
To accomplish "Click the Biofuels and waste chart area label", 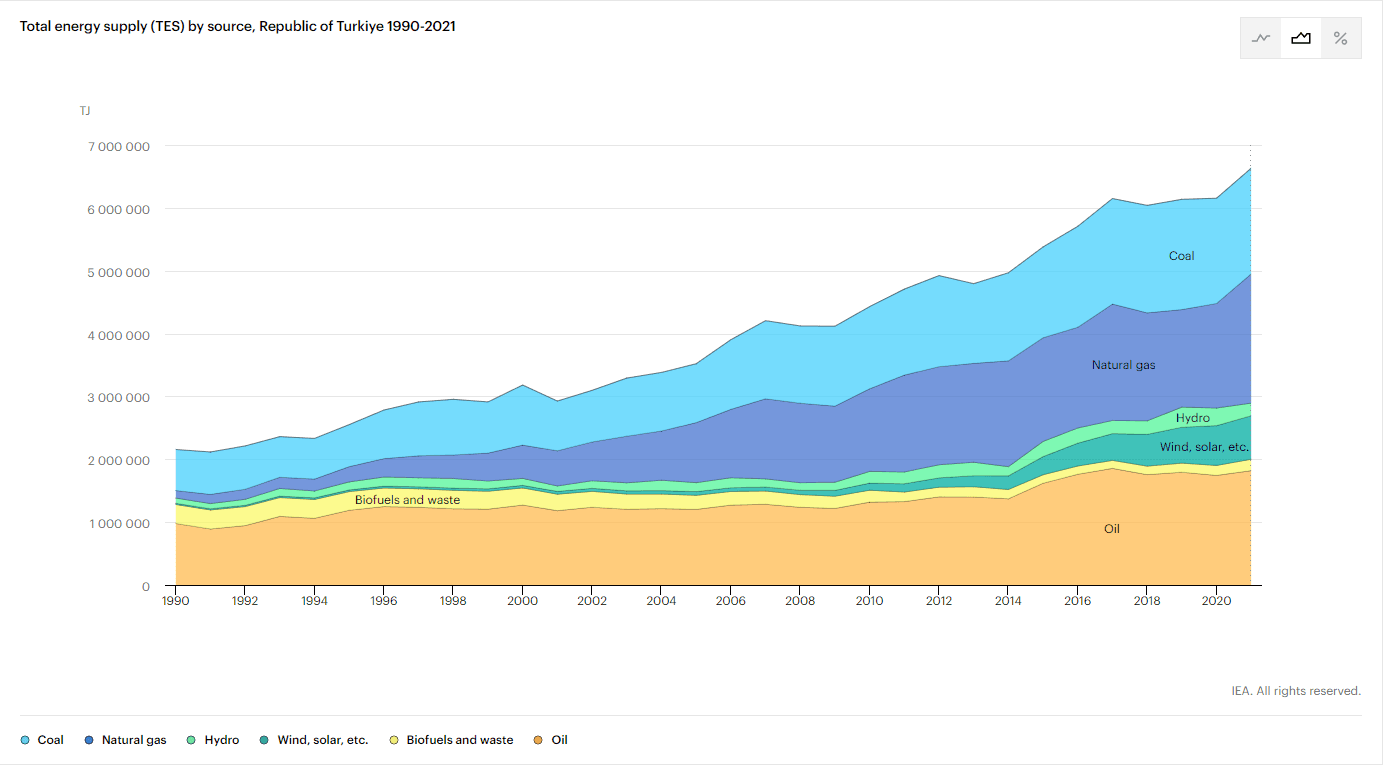I will tap(407, 499).
